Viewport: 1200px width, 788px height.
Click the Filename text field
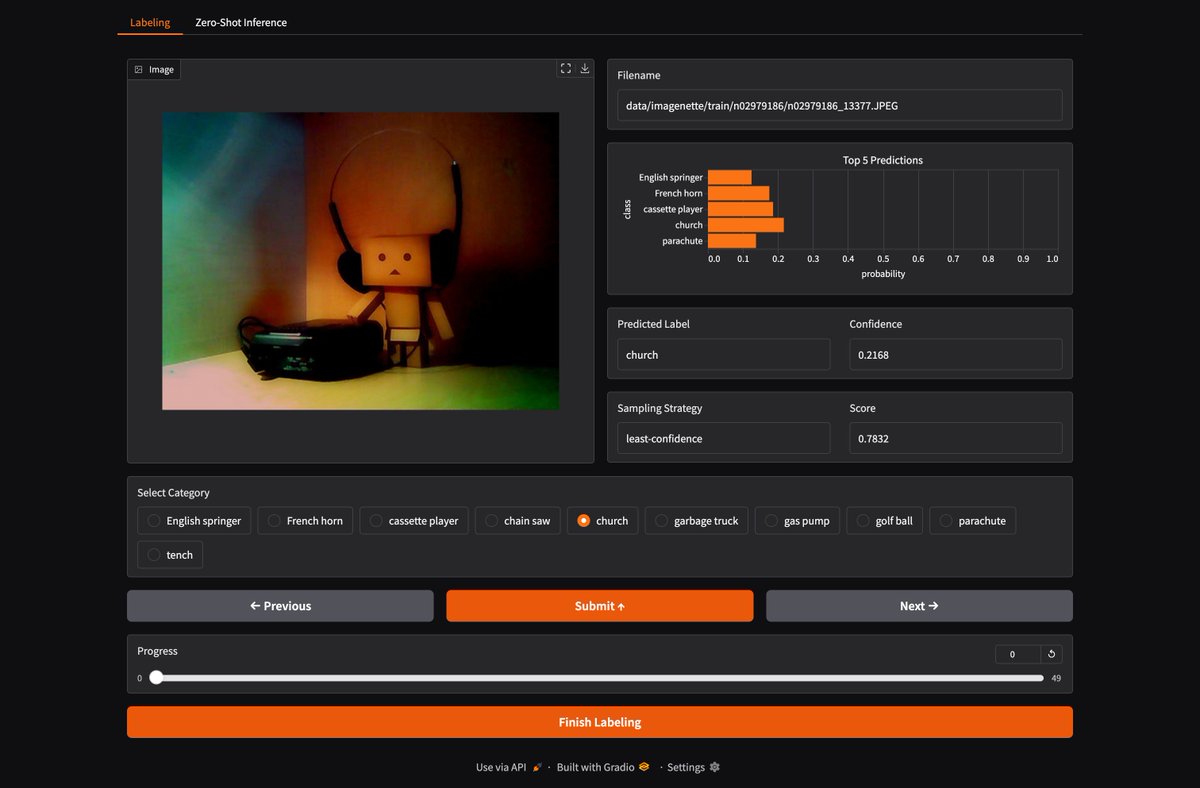(840, 105)
